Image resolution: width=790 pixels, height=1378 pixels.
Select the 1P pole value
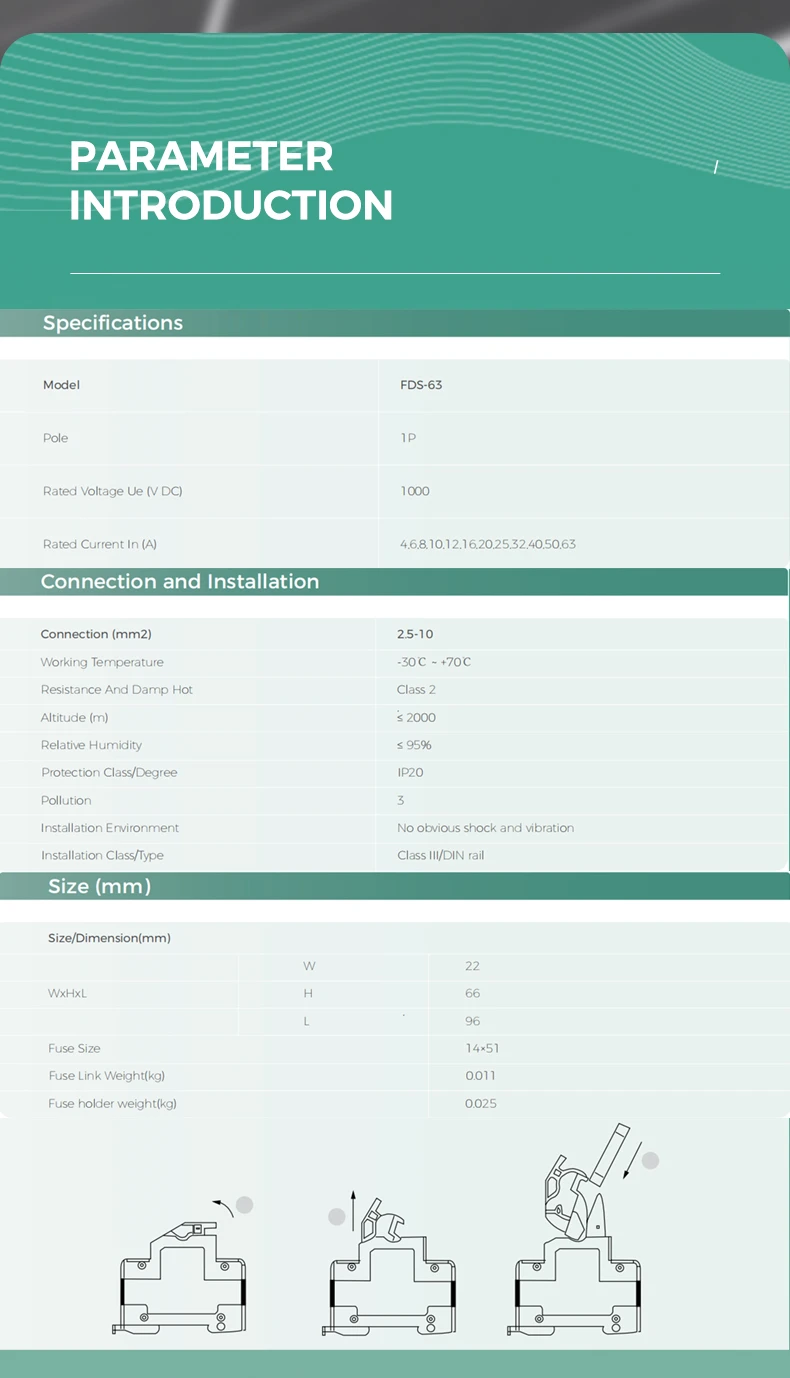(408, 438)
